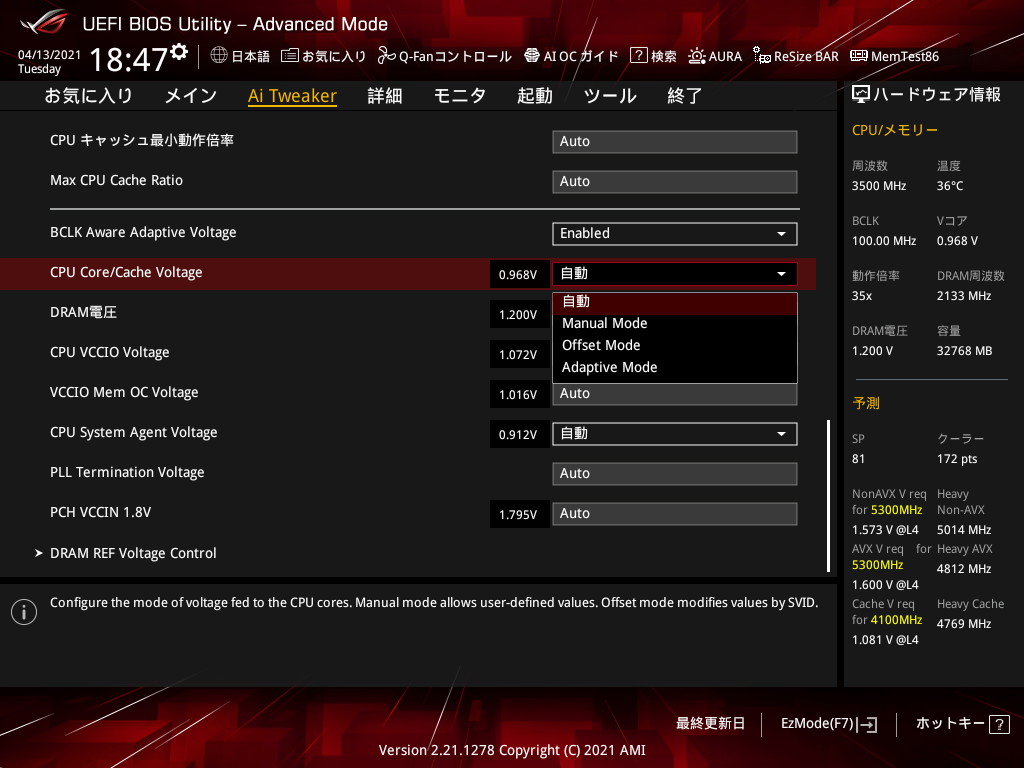The image size is (1024, 768).
Task: Open the 終了 tab
Action: (684, 95)
